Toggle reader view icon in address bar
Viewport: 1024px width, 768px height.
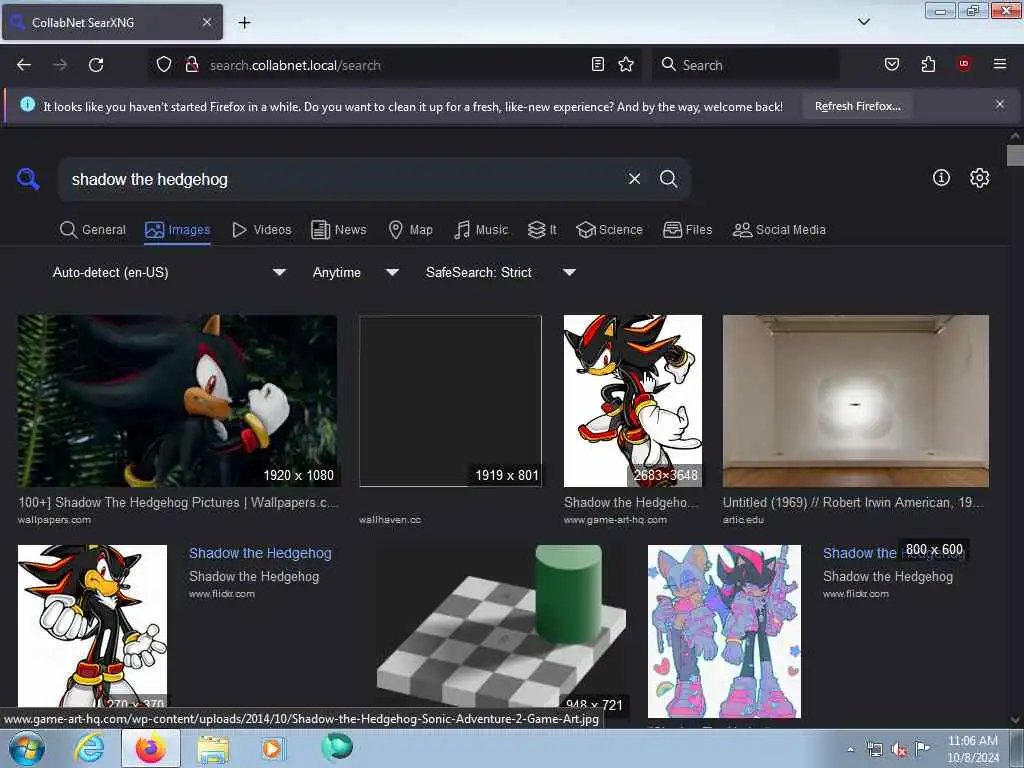(597, 64)
